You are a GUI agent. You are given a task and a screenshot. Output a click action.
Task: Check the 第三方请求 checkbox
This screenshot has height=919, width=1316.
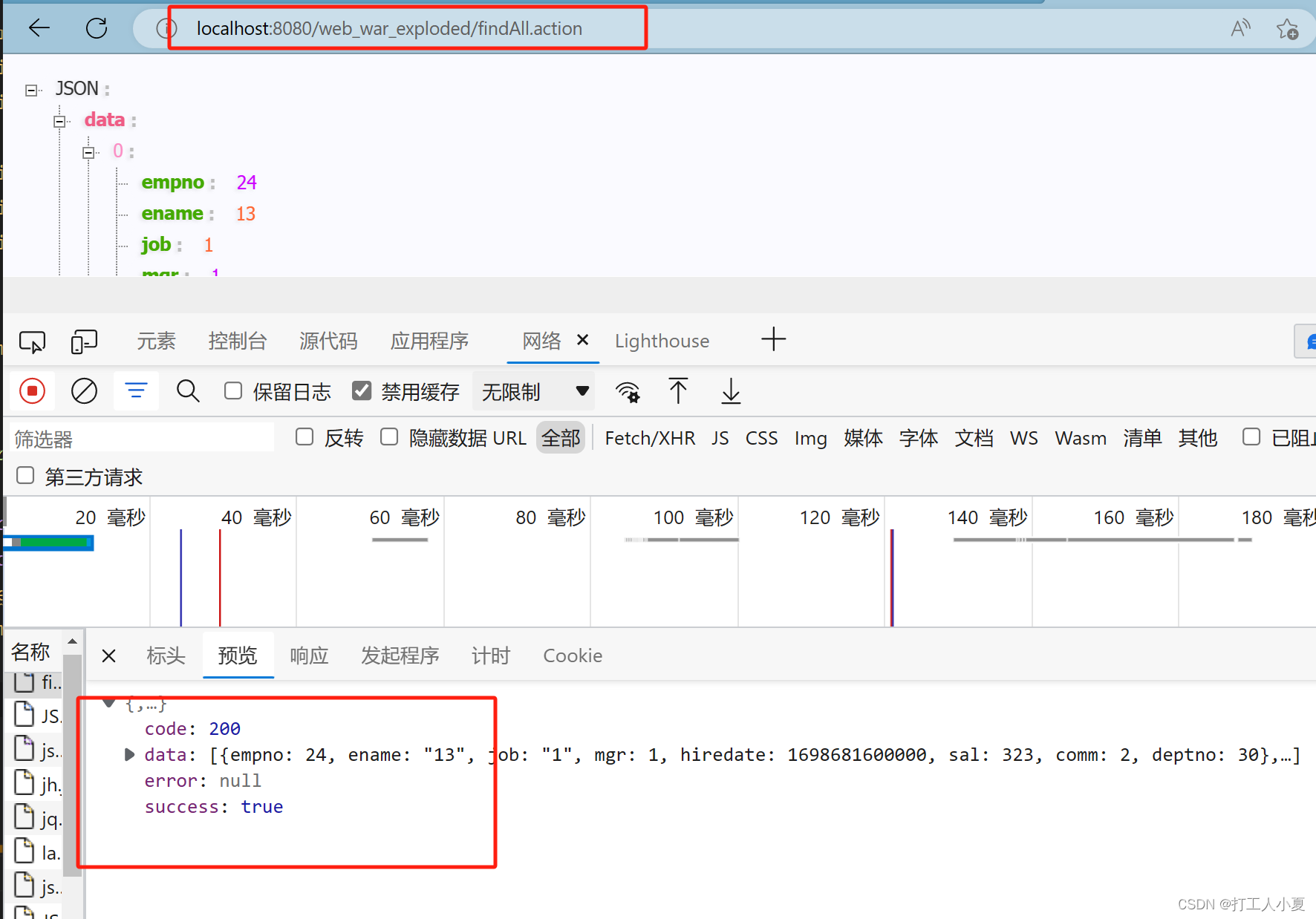[25, 475]
